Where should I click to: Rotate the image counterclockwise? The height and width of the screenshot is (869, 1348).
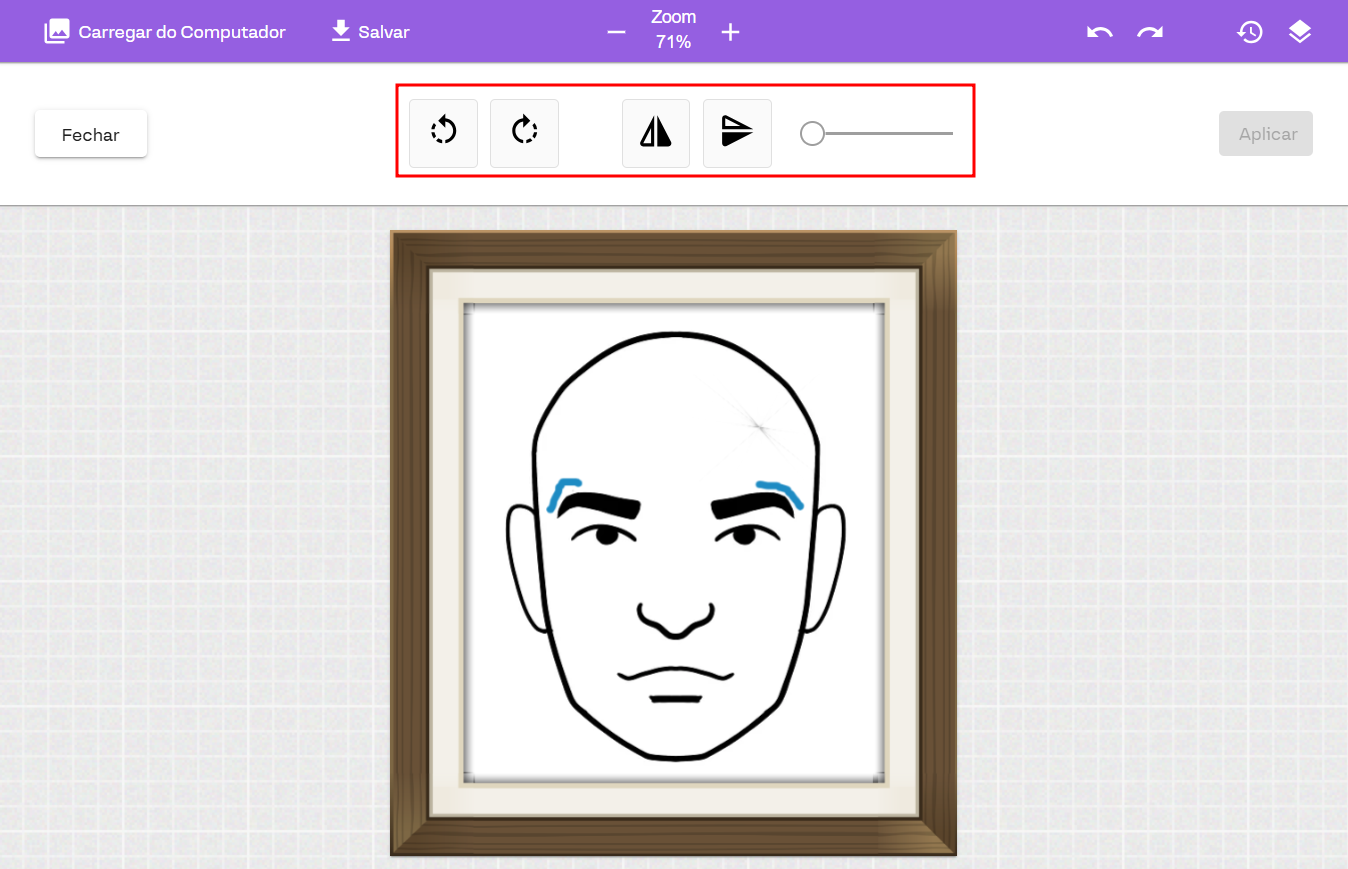[443, 133]
